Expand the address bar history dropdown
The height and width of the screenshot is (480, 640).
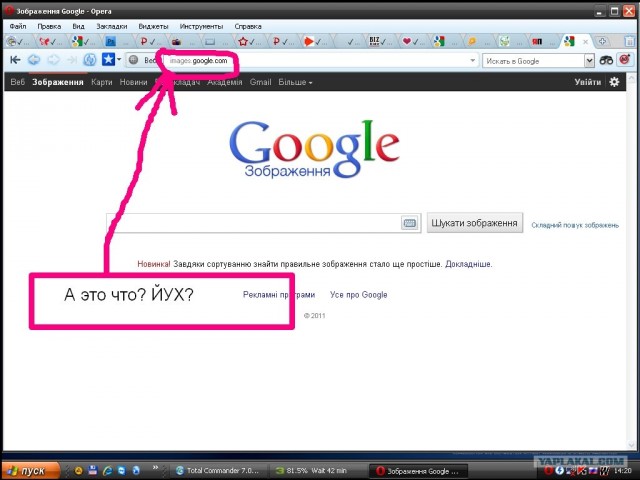coord(472,61)
